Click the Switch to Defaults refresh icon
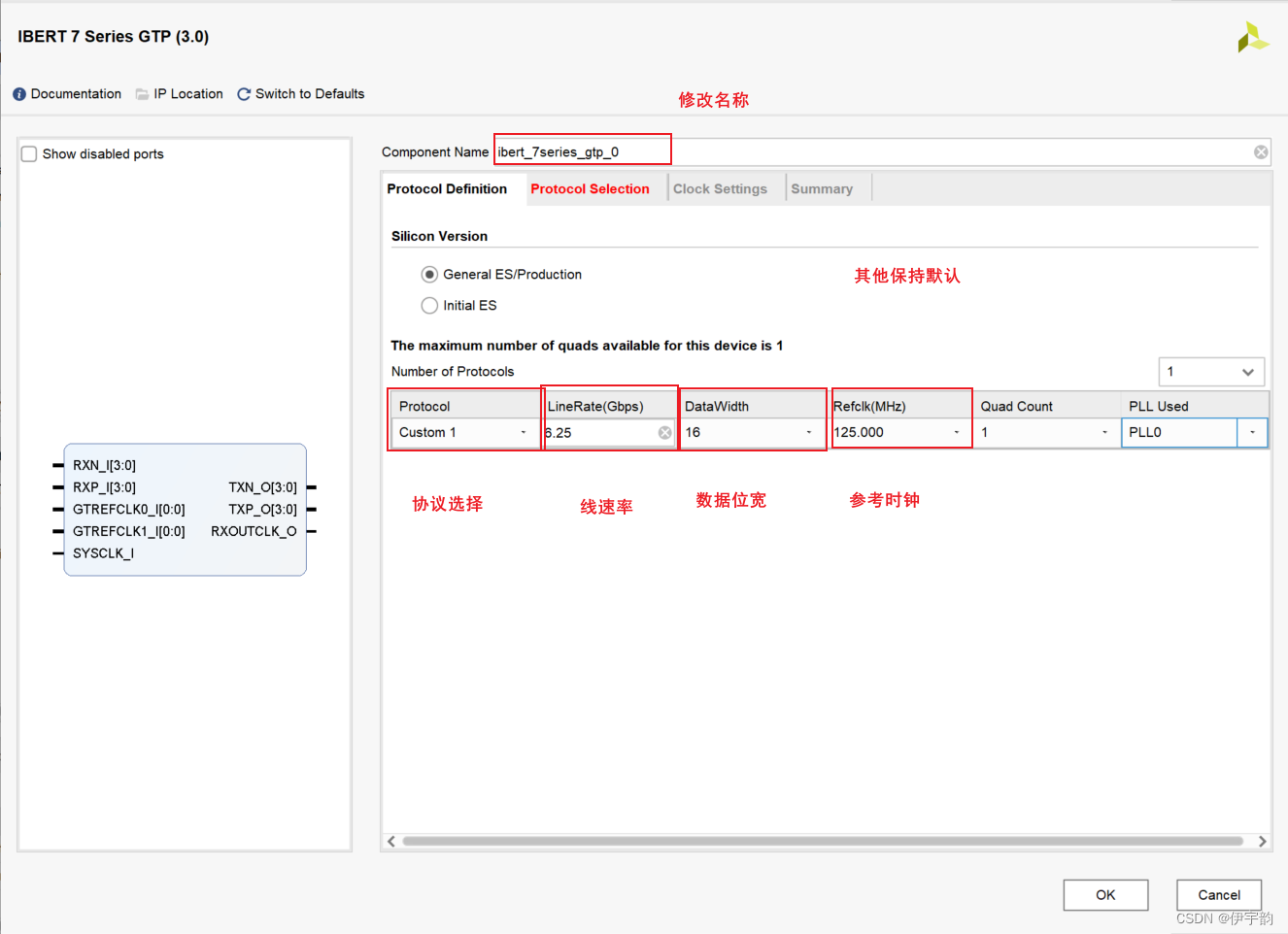 point(244,94)
